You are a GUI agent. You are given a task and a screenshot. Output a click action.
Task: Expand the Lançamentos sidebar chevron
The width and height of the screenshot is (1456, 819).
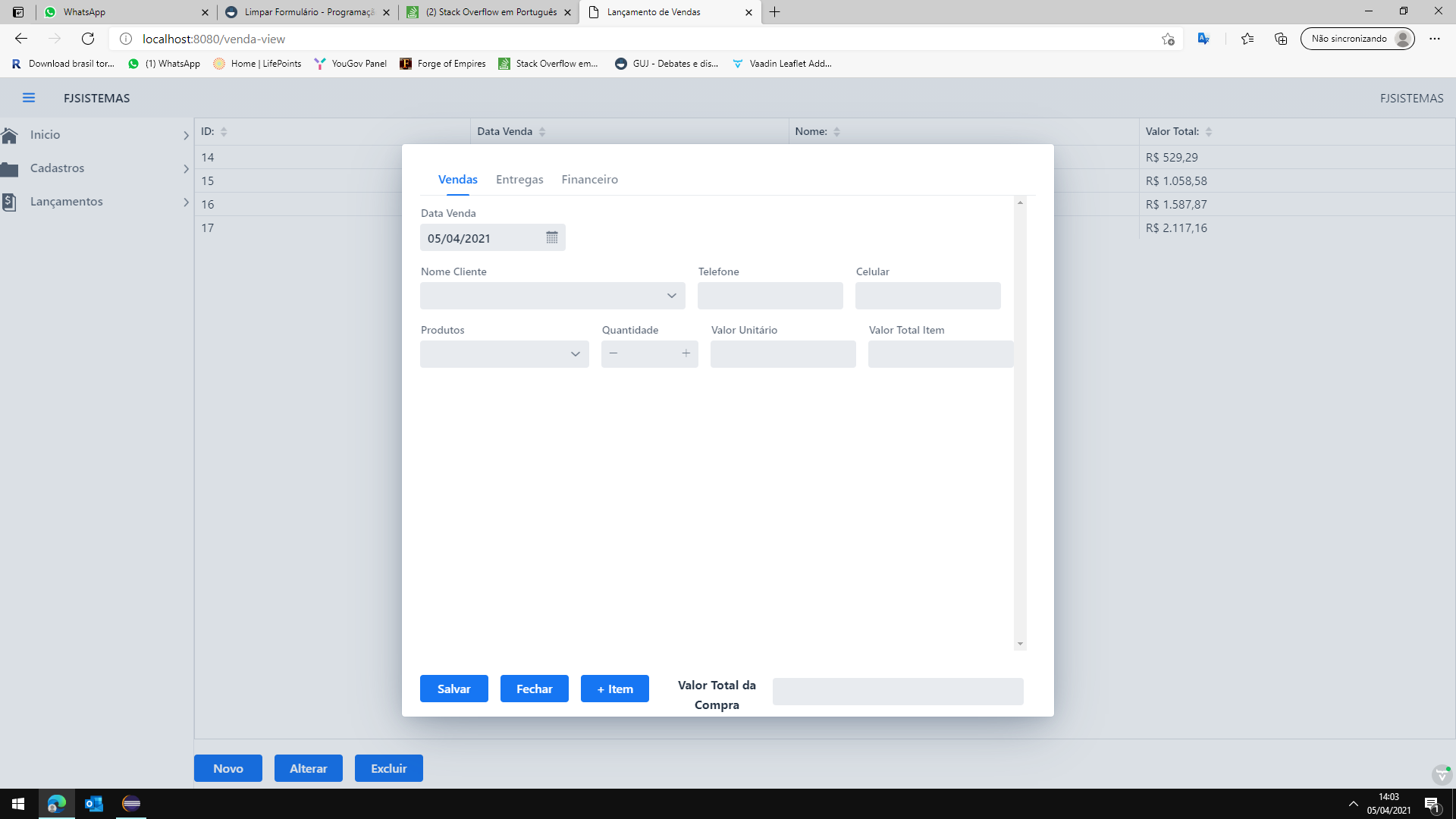[186, 202]
